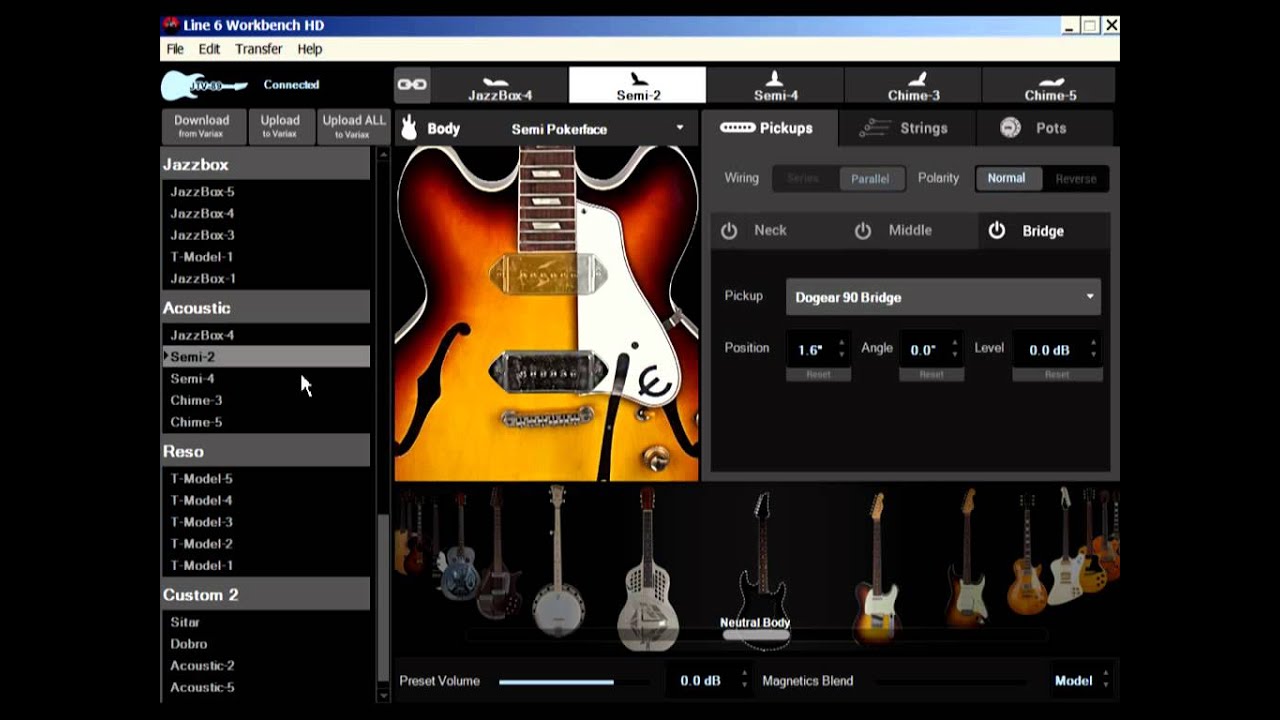Viewport: 1280px width, 720px height.
Task: Select the sunburst Stratocaster-style body thumbnail
Action: (967, 558)
